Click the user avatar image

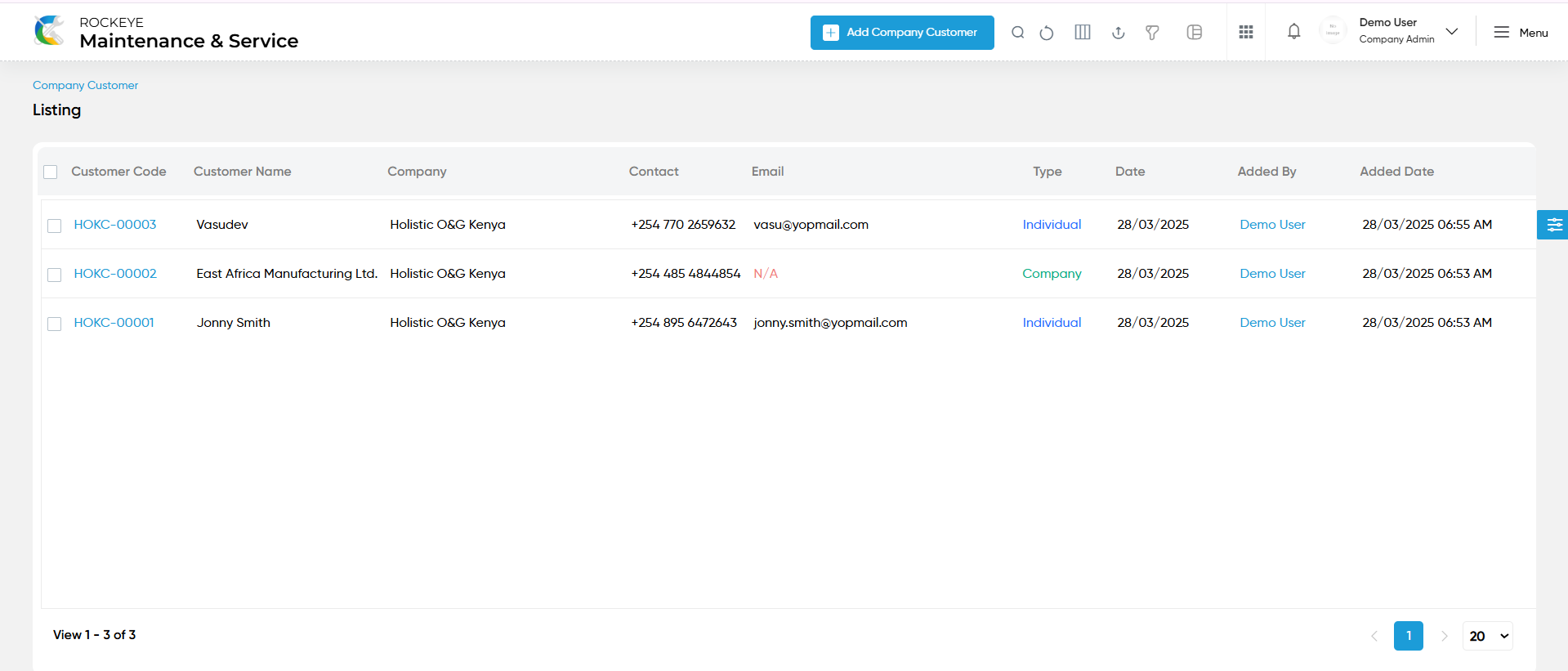click(x=1333, y=32)
